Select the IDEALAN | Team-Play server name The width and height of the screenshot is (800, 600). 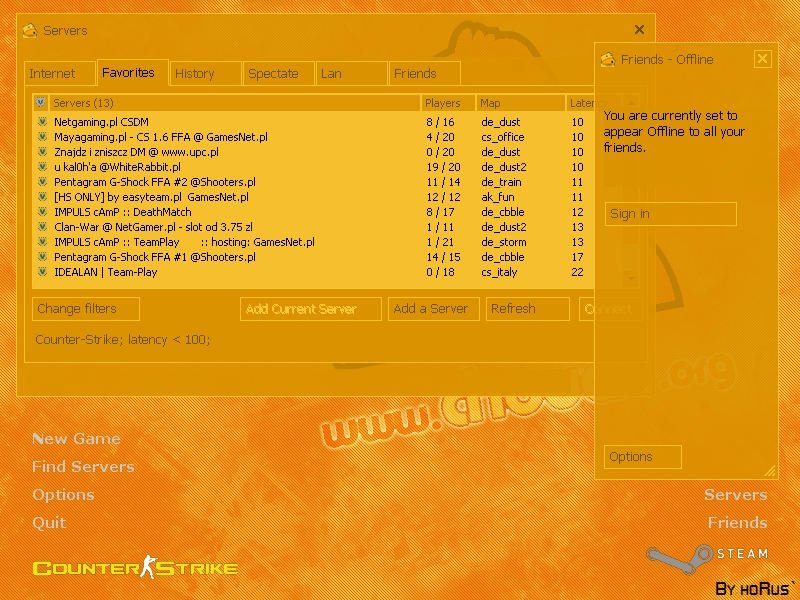click(106, 272)
